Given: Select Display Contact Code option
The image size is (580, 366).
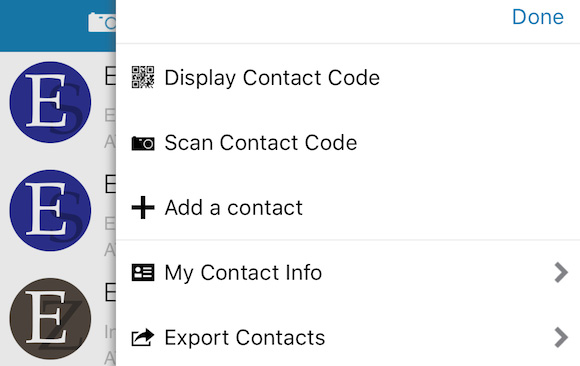Looking at the screenshot, I should click(348, 78).
